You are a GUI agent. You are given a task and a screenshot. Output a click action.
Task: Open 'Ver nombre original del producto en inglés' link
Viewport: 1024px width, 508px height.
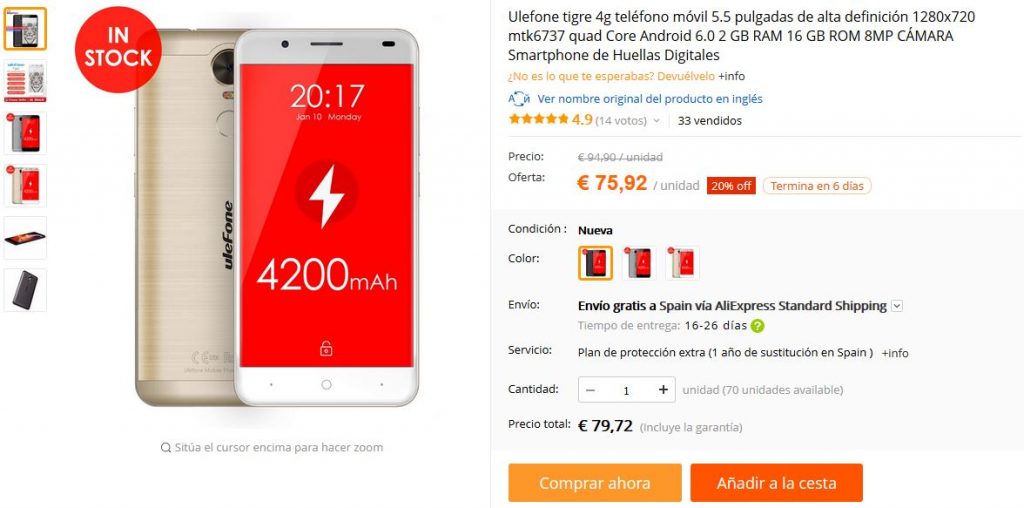650,99
